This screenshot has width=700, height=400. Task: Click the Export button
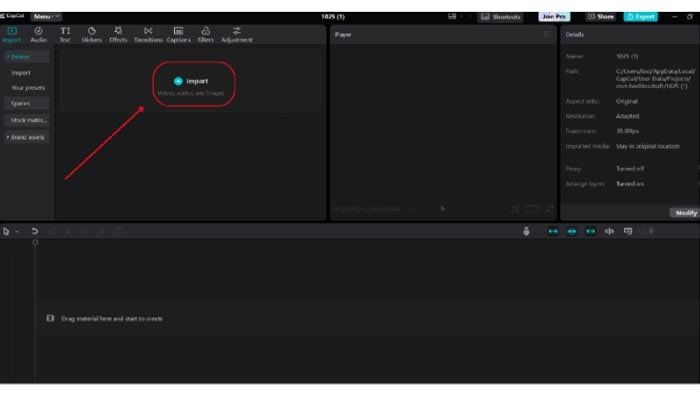(x=641, y=17)
